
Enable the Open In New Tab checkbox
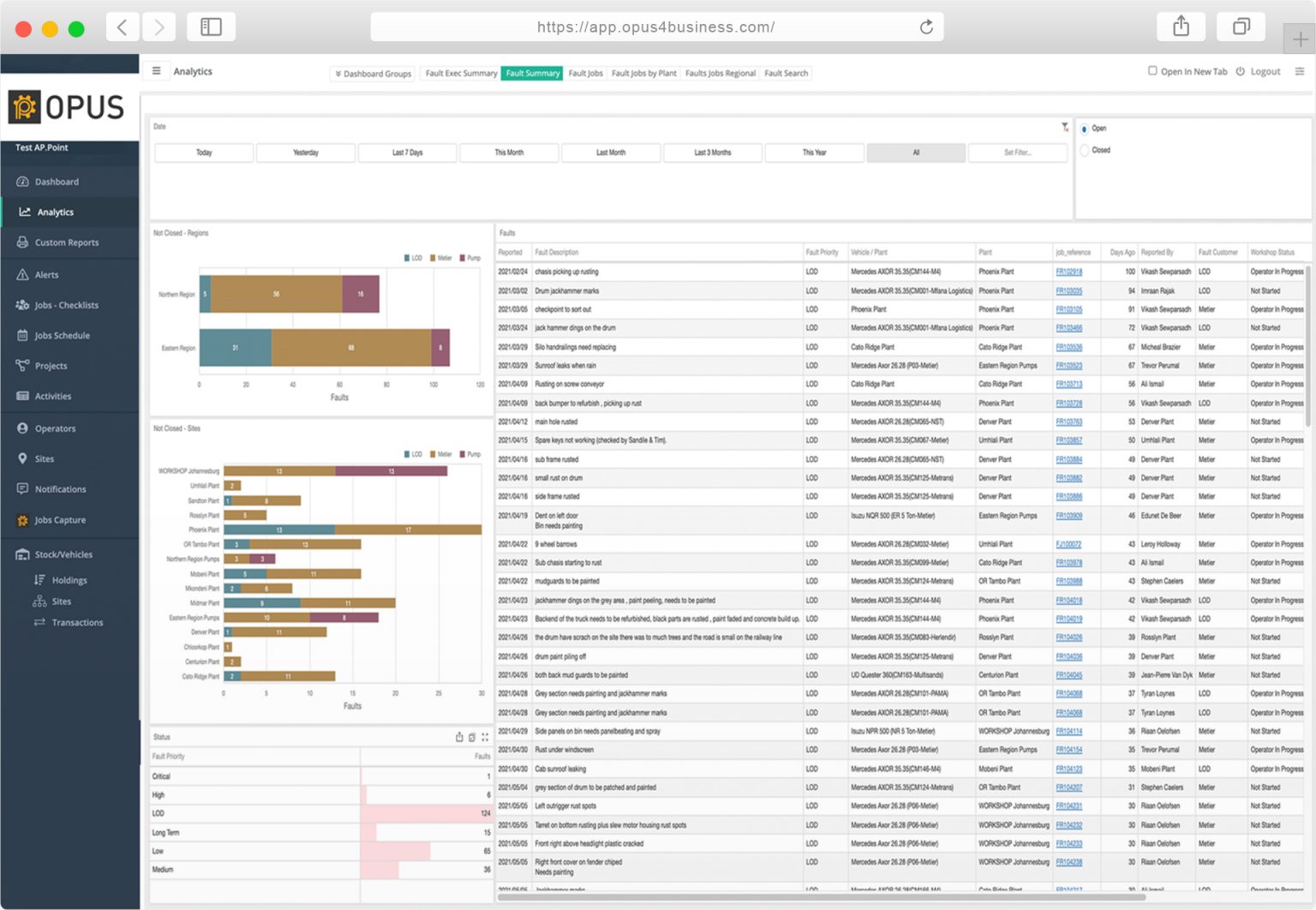1152,71
